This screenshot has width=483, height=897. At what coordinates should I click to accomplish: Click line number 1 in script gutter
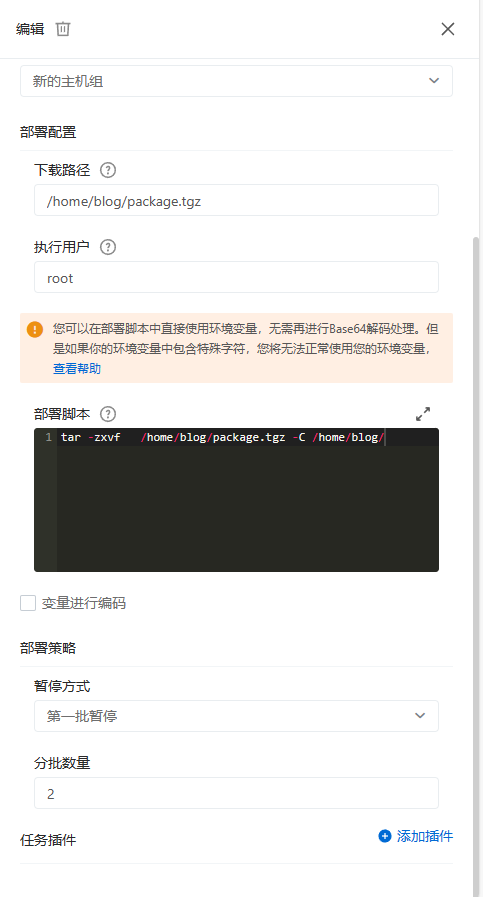click(49, 437)
